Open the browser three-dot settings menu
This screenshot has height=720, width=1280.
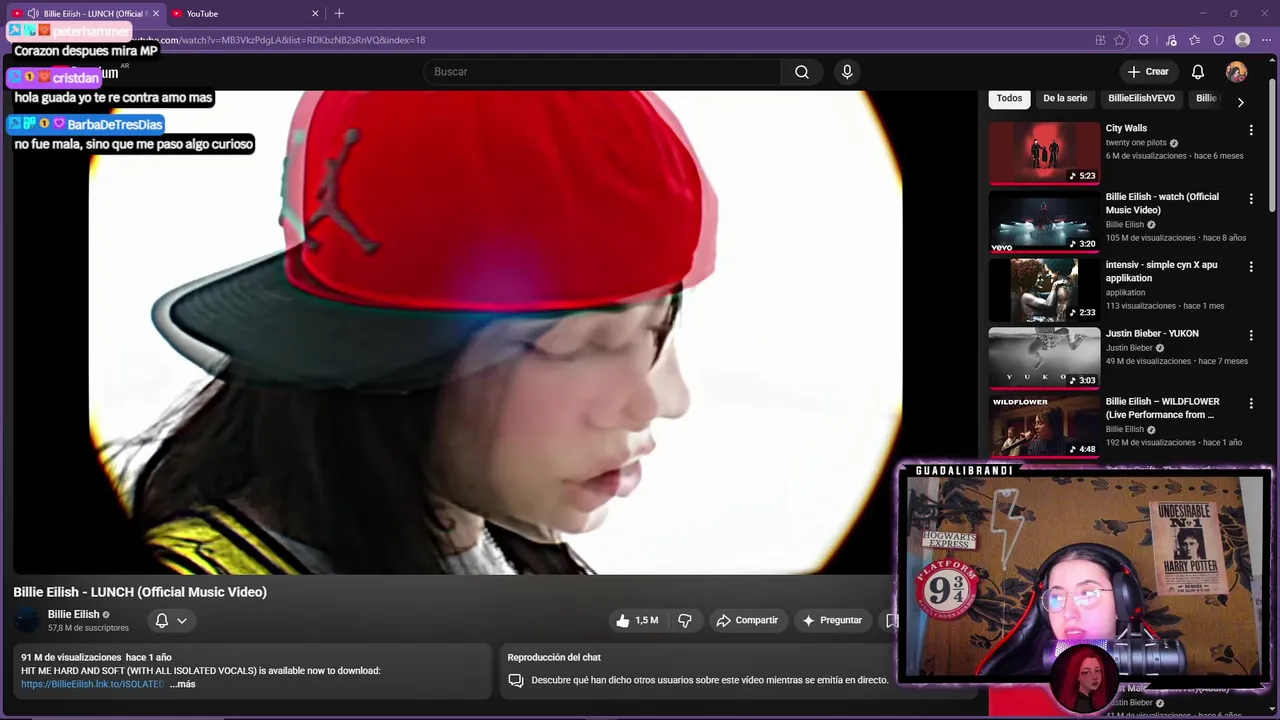(x=1266, y=40)
